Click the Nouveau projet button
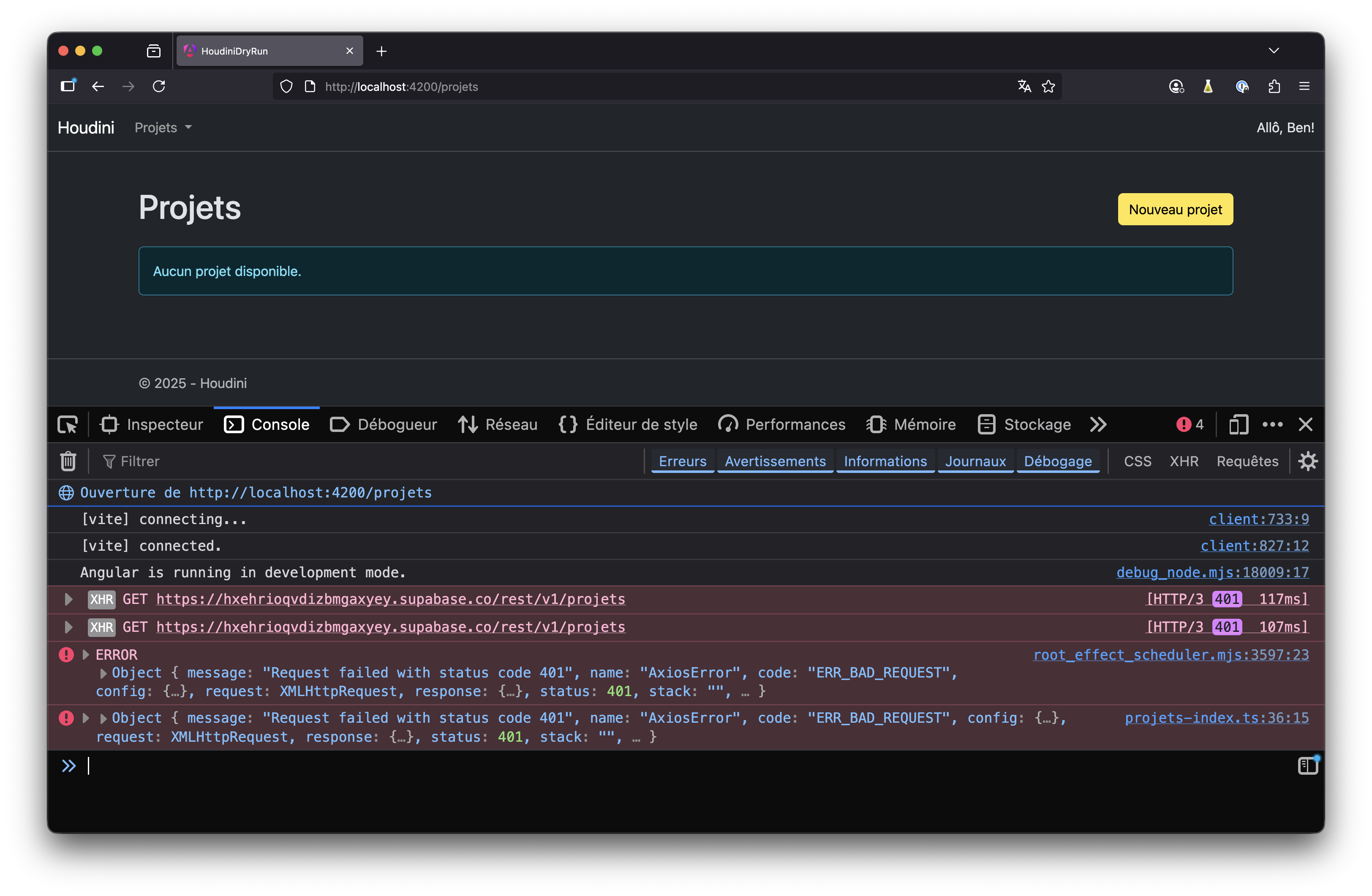This screenshot has height=896, width=1372. (x=1175, y=210)
